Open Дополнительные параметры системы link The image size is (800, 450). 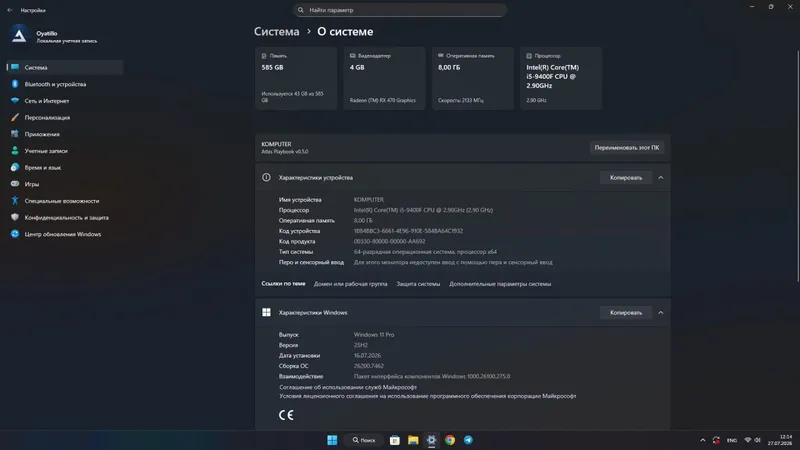500,284
